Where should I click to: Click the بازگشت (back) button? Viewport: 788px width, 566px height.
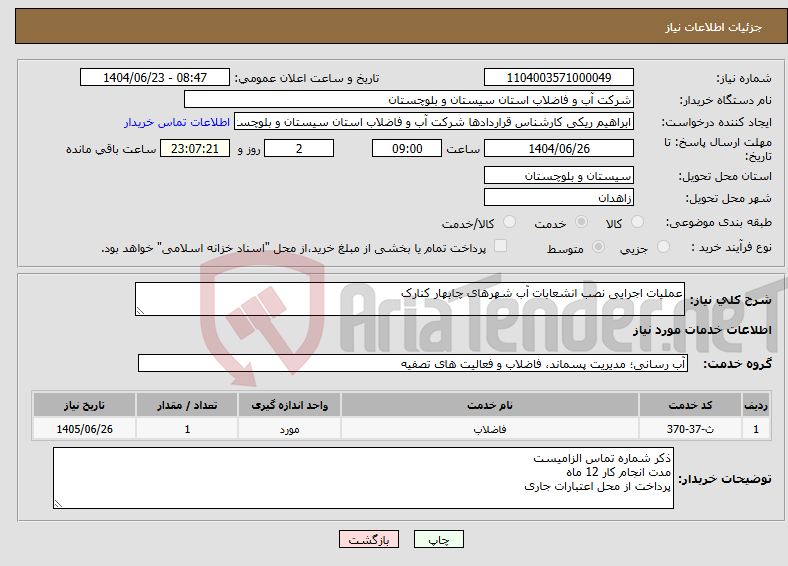(x=369, y=539)
